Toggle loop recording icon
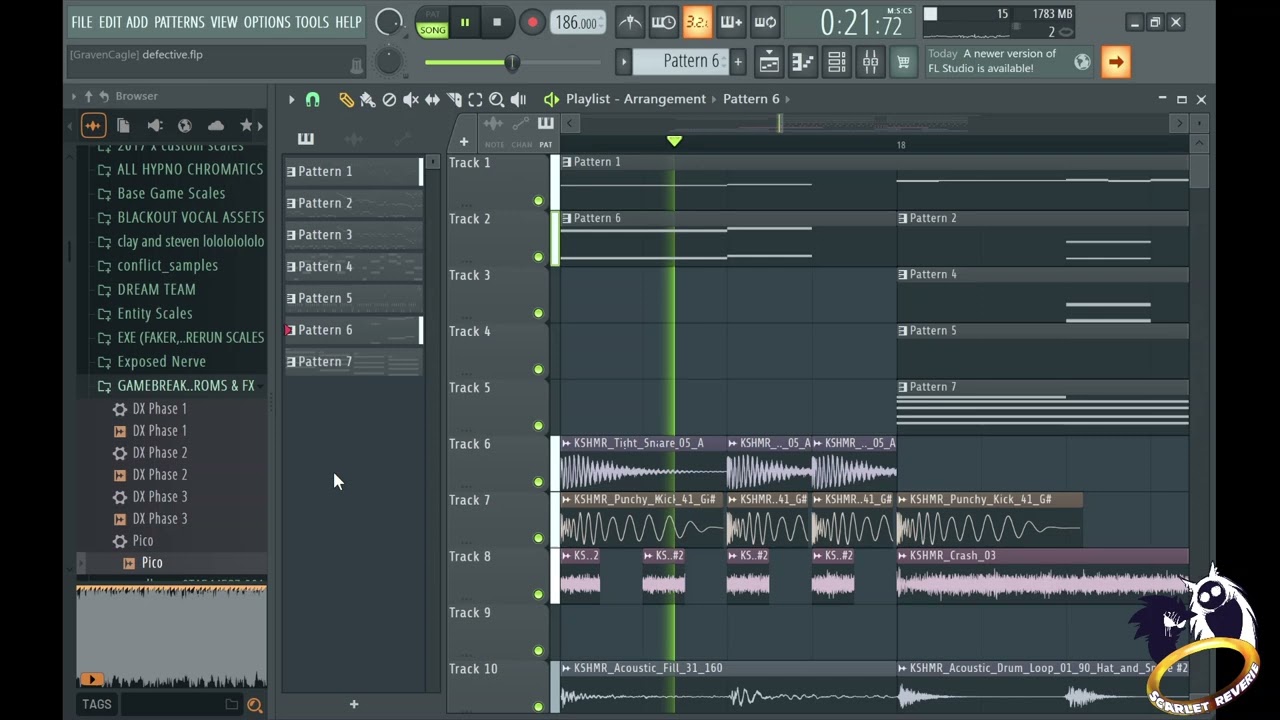 click(765, 22)
